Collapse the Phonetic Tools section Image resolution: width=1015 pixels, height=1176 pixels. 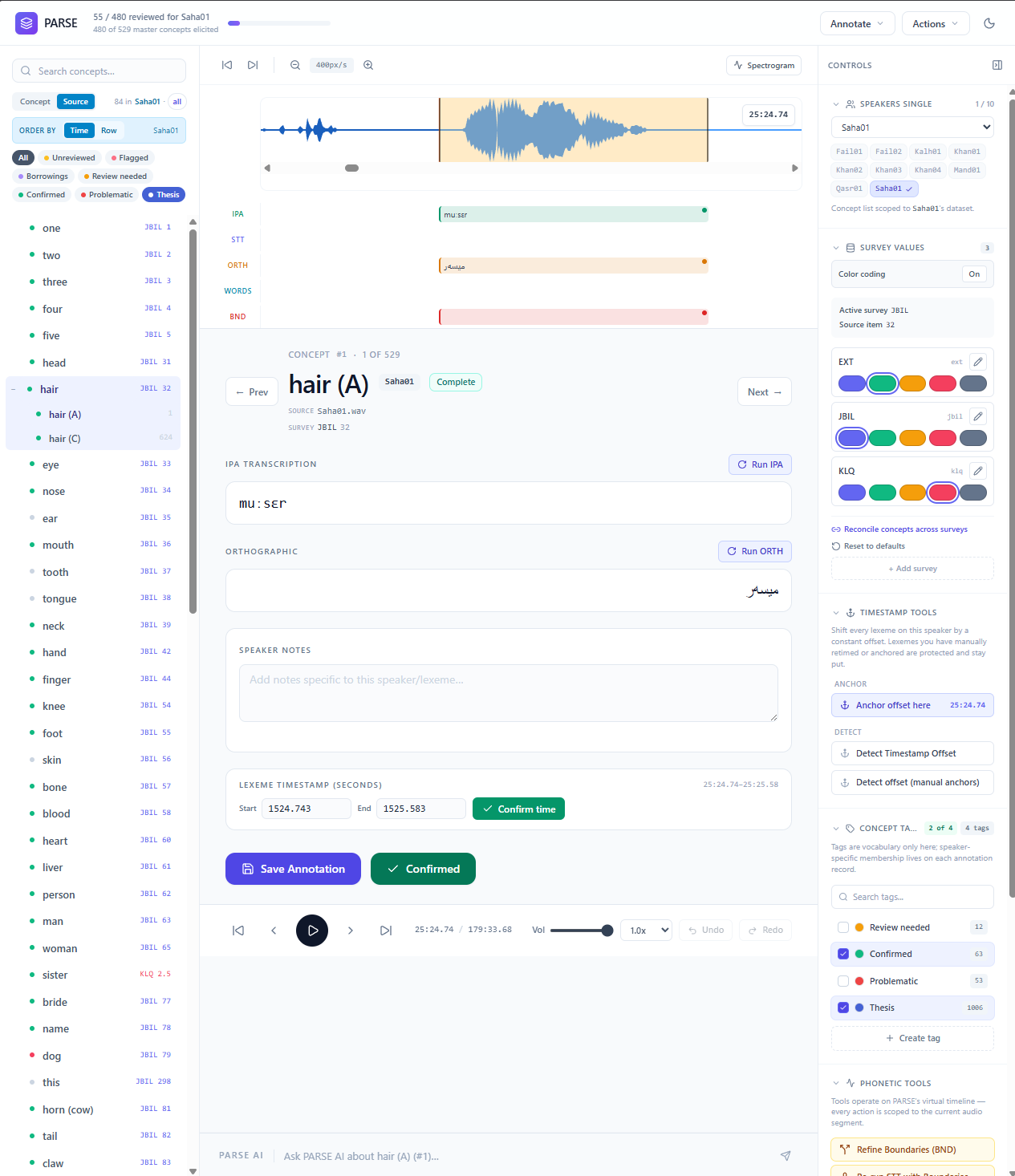pyautogui.click(x=836, y=1083)
